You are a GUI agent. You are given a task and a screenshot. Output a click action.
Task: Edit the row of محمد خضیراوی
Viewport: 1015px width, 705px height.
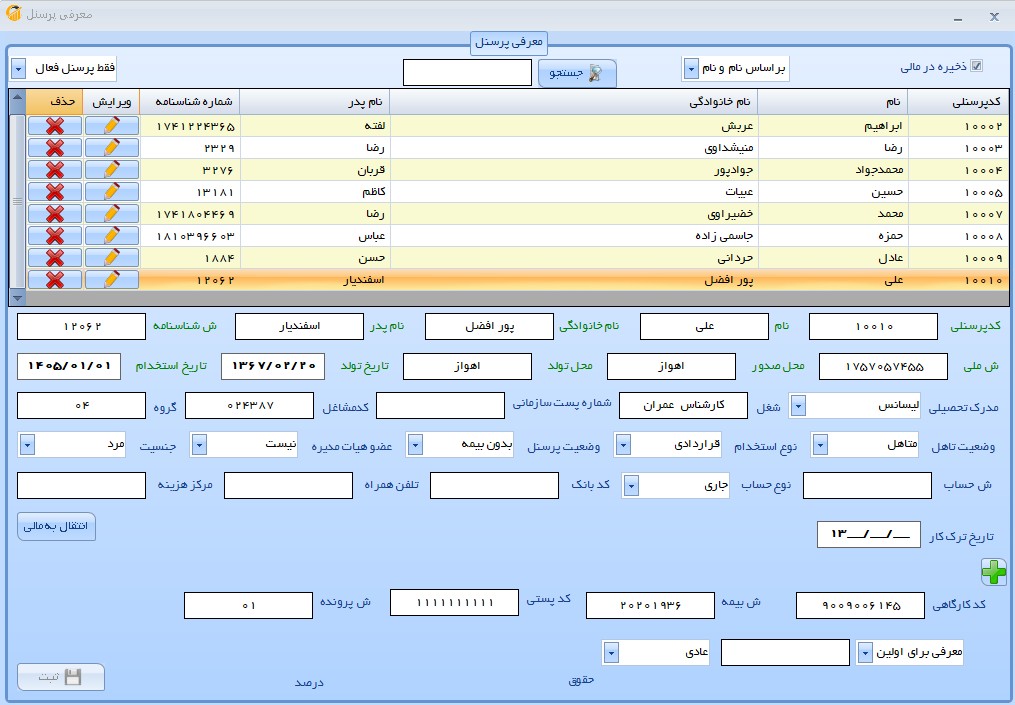(x=111, y=214)
